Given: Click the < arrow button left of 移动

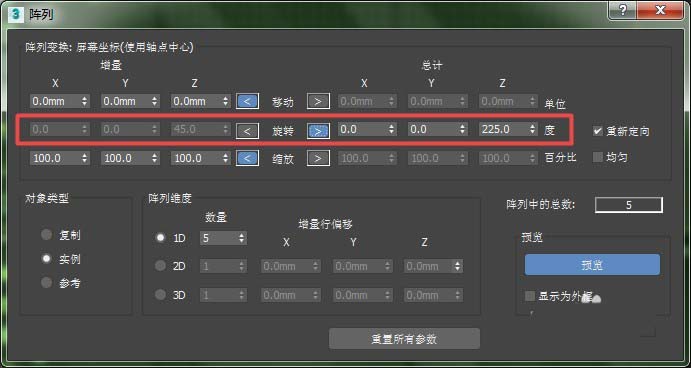Looking at the screenshot, I should pyautogui.click(x=247, y=101).
